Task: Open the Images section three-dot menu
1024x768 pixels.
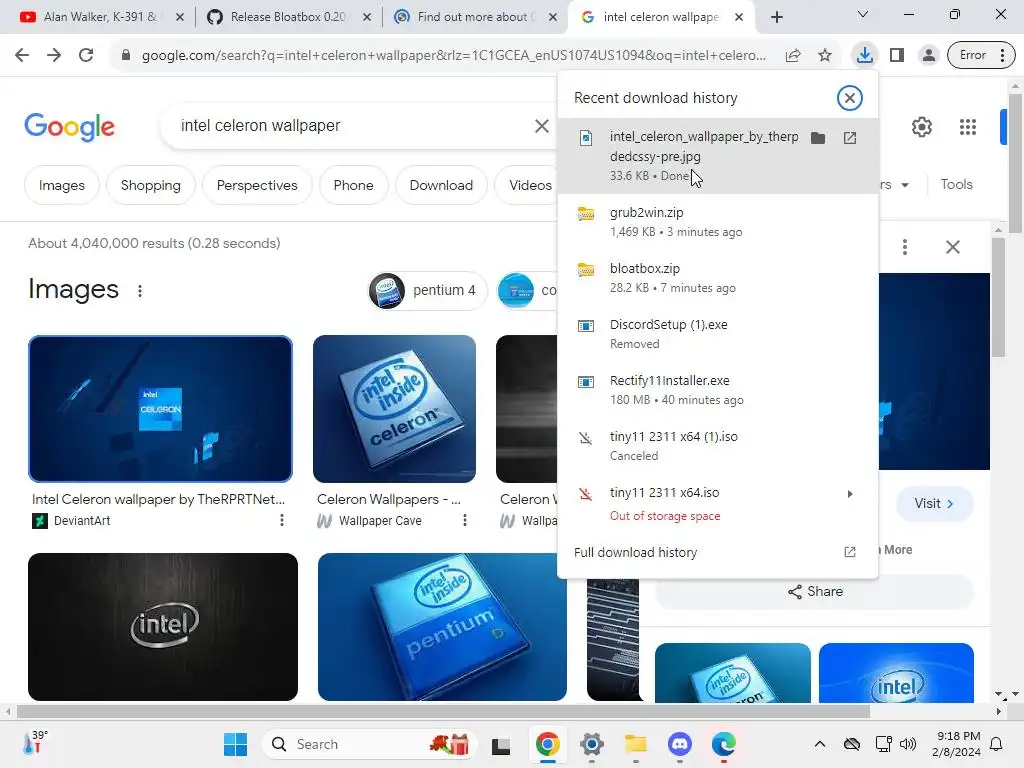Action: 140,291
